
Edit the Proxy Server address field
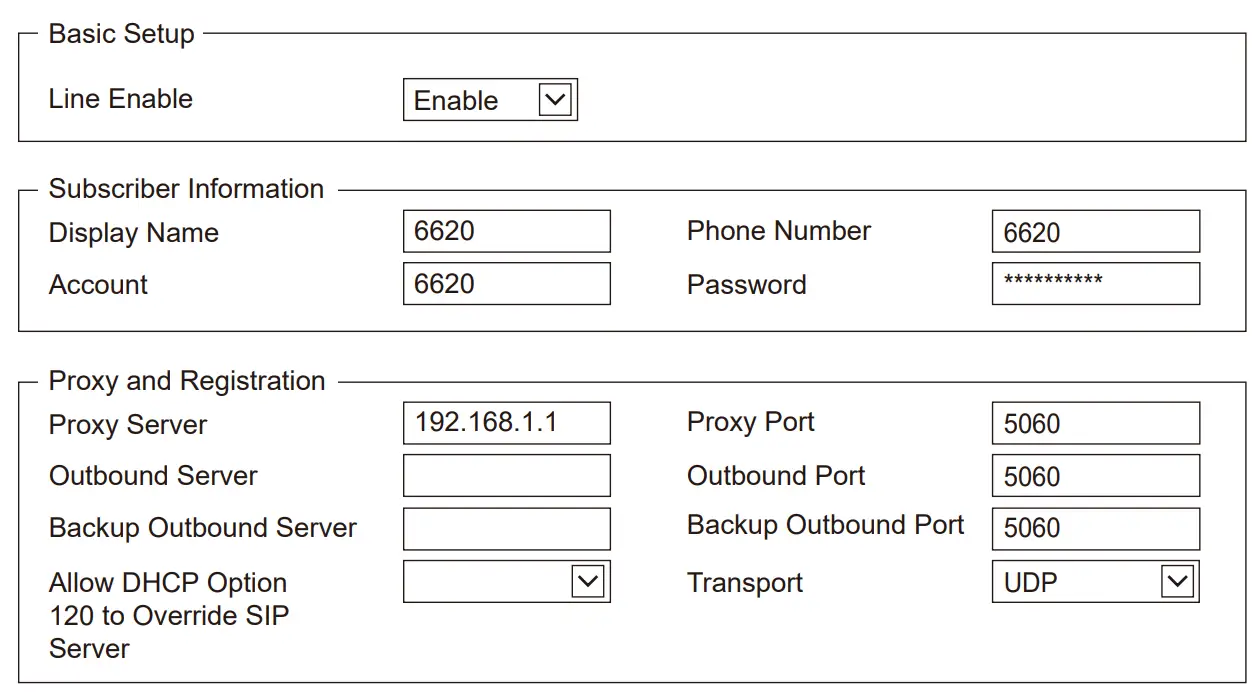click(506, 423)
